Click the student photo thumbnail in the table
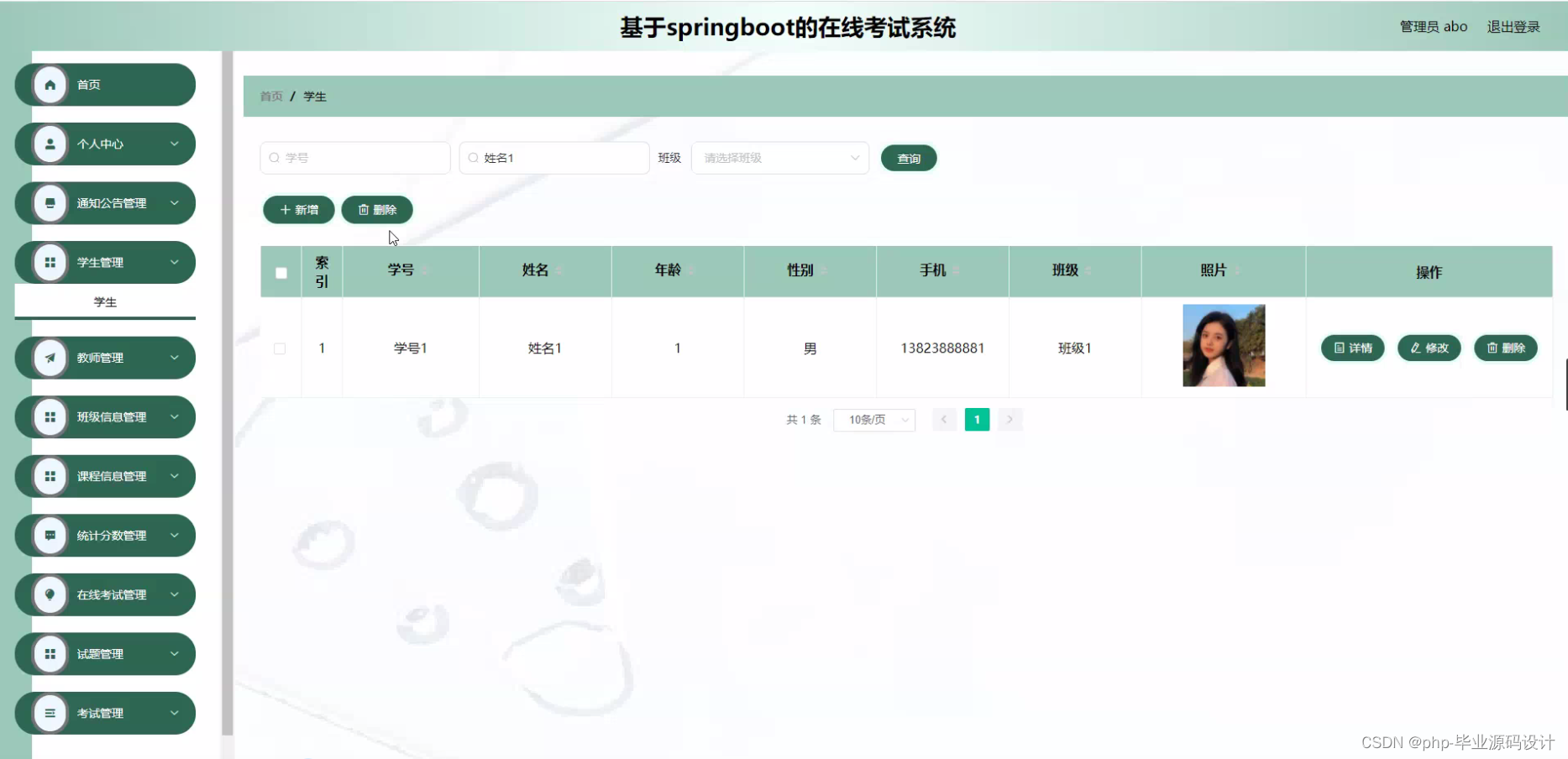Viewport: 1568px width, 759px height. (x=1224, y=345)
